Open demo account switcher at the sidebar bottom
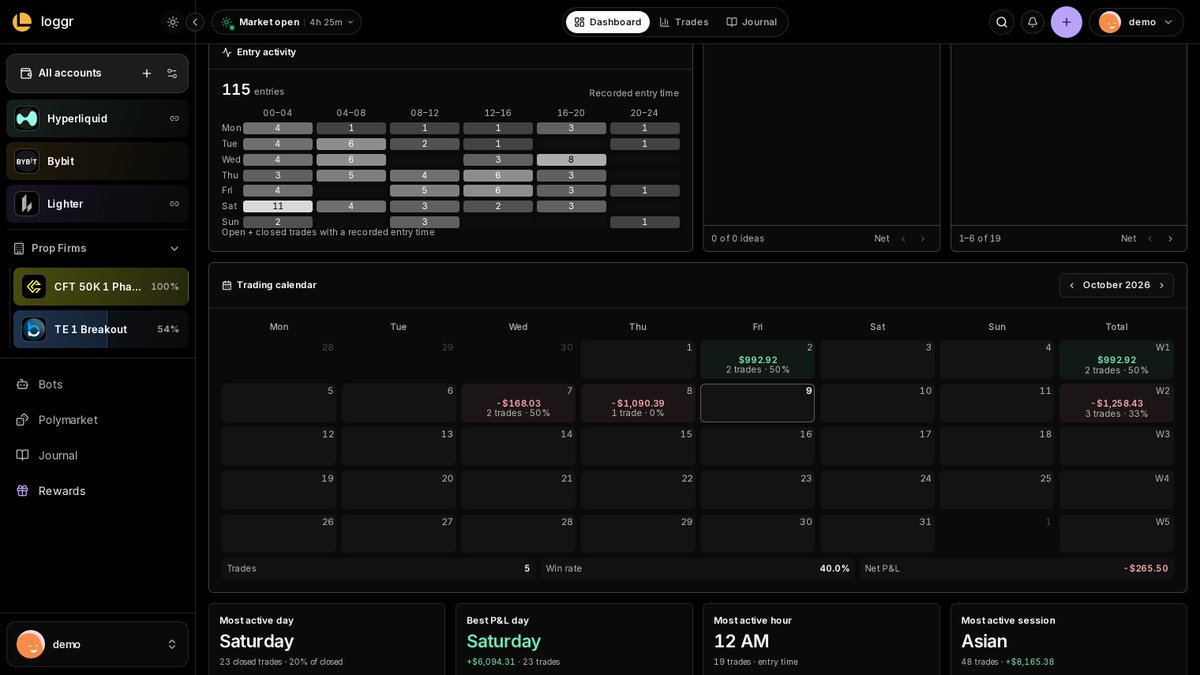The image size is (1200, 675). tap(97, 644)
